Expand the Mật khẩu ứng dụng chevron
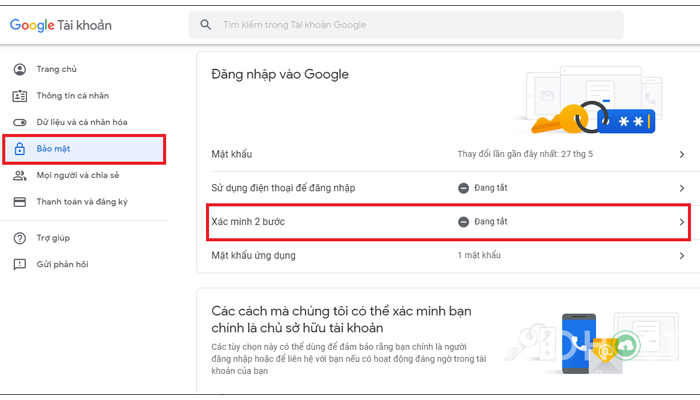Screen dimensions: 700x400 coord(682,256)
